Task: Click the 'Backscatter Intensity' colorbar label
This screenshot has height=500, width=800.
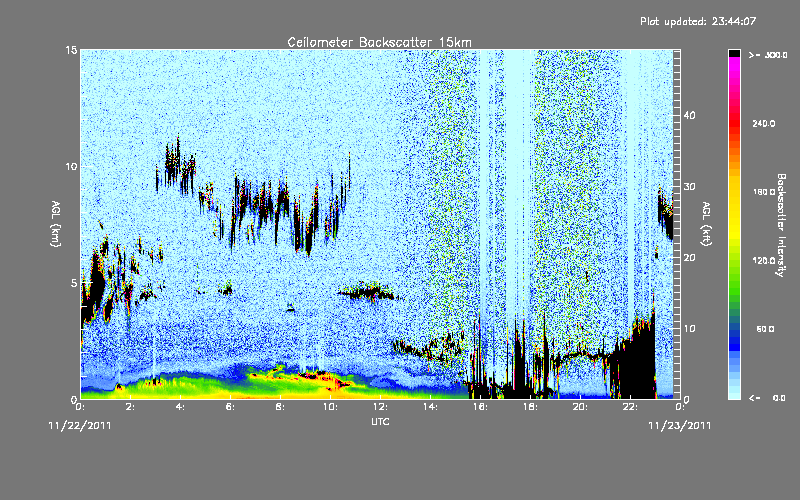Action: click(x=781, y=225)
